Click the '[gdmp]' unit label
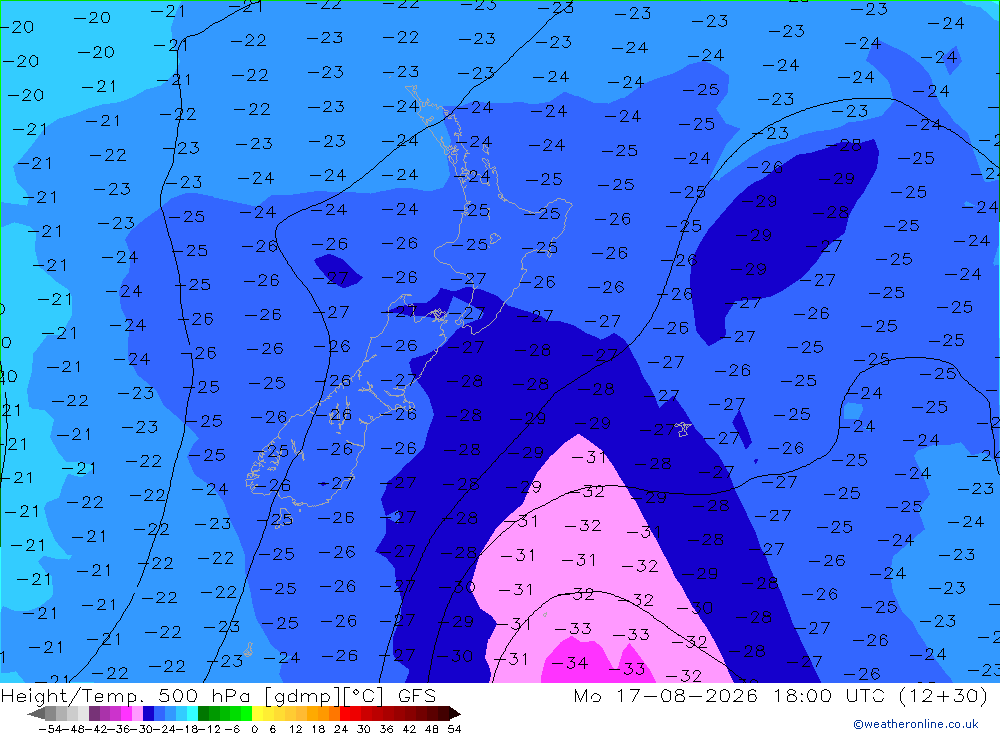The height and width of the screenshot is (733, 1000). click(x=304, y=696)
